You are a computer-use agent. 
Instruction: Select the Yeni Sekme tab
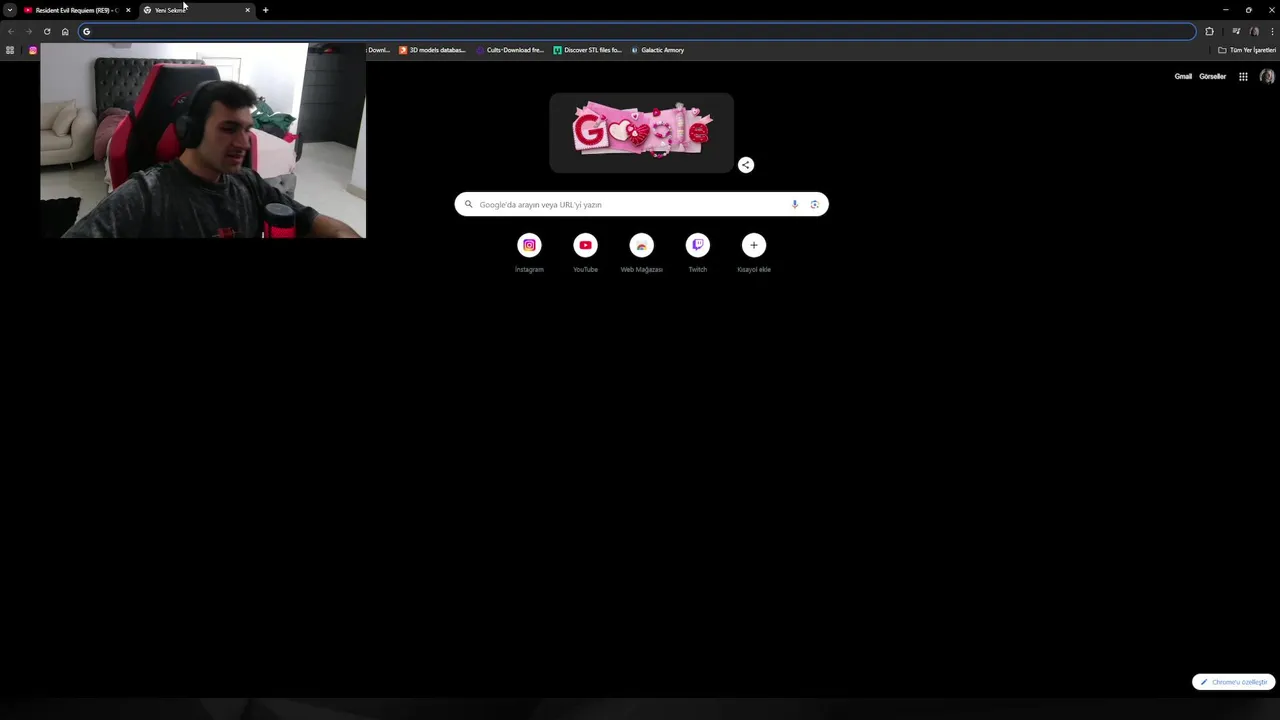197,10
